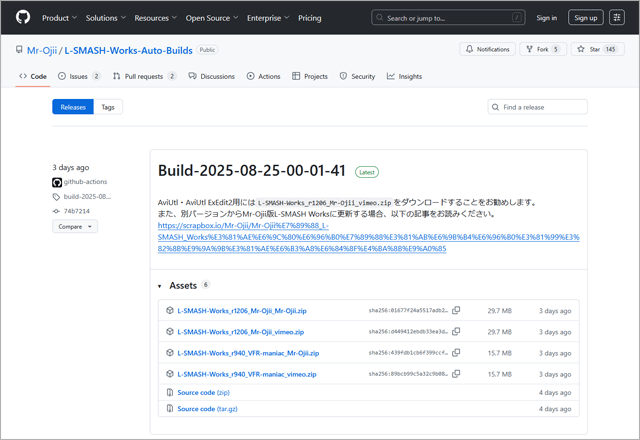Click the 29.7 MB size of r1206_Mr-Ojii_Mr-Ojii.zip

(500, 311)
